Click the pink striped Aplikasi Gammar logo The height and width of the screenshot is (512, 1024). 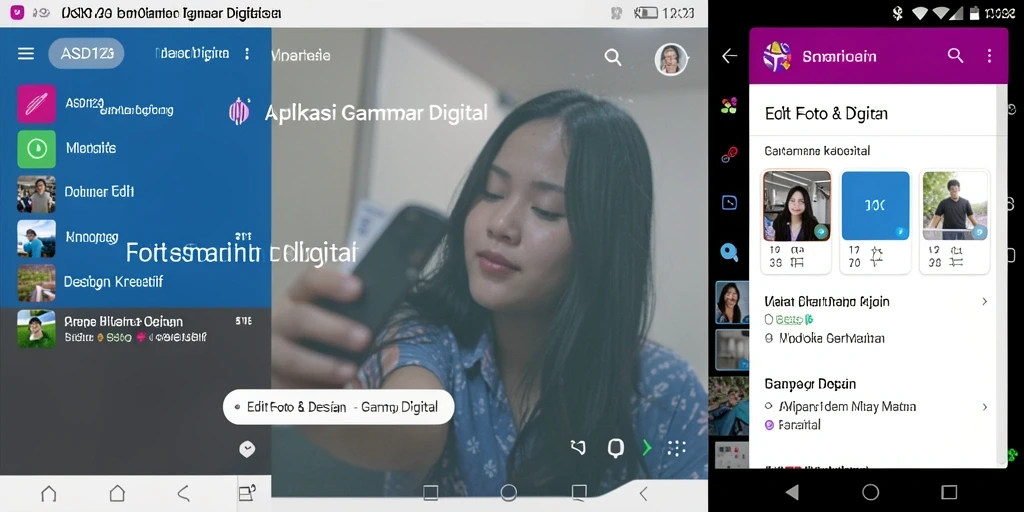tap(239, 112)
